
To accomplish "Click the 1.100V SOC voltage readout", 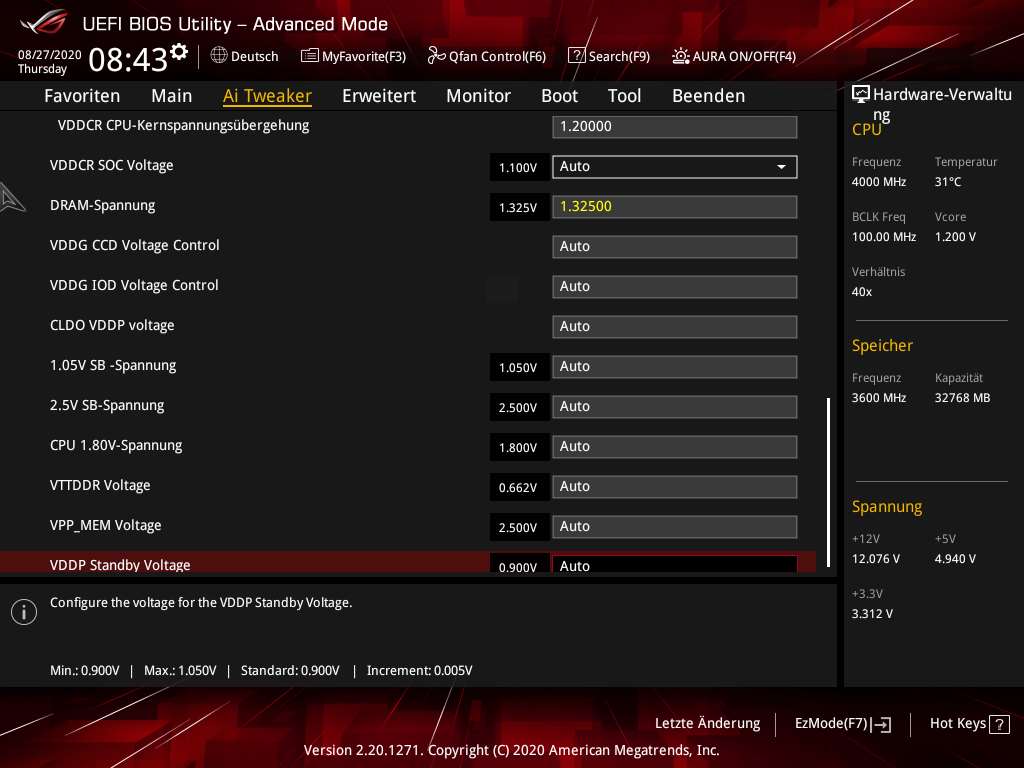I will (518, 168).
